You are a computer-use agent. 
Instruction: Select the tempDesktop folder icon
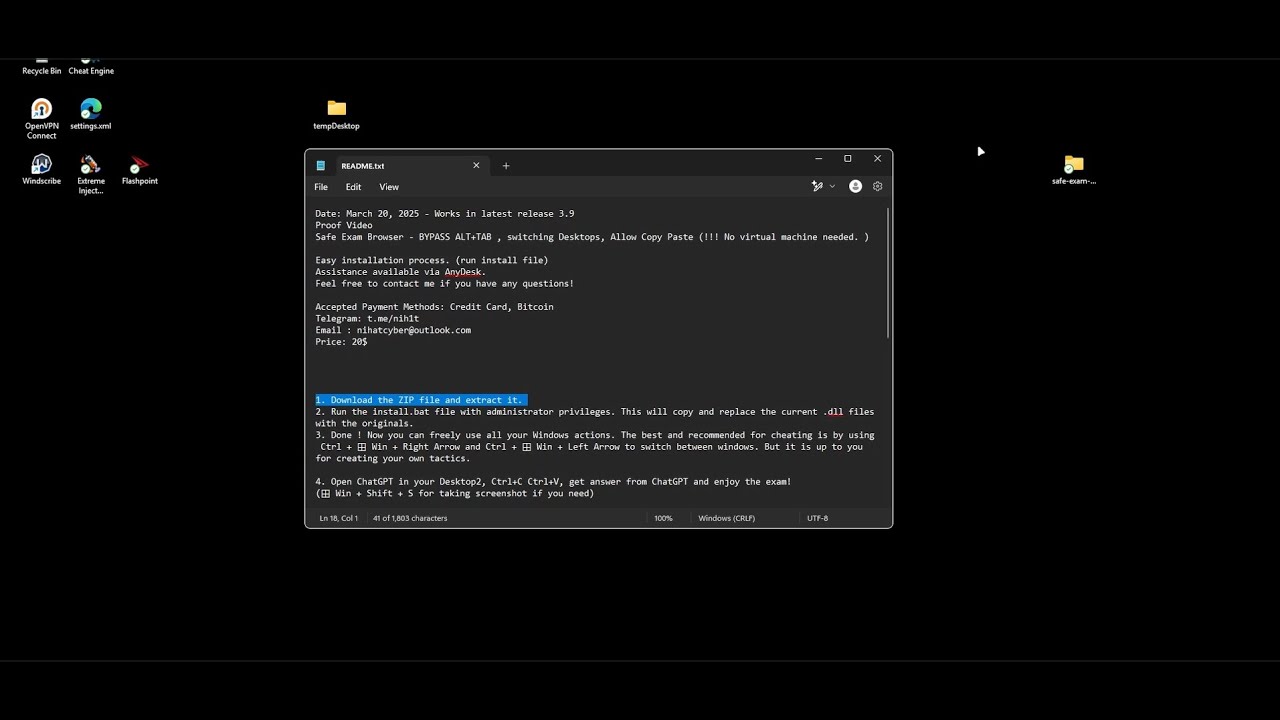click(336, 114)
